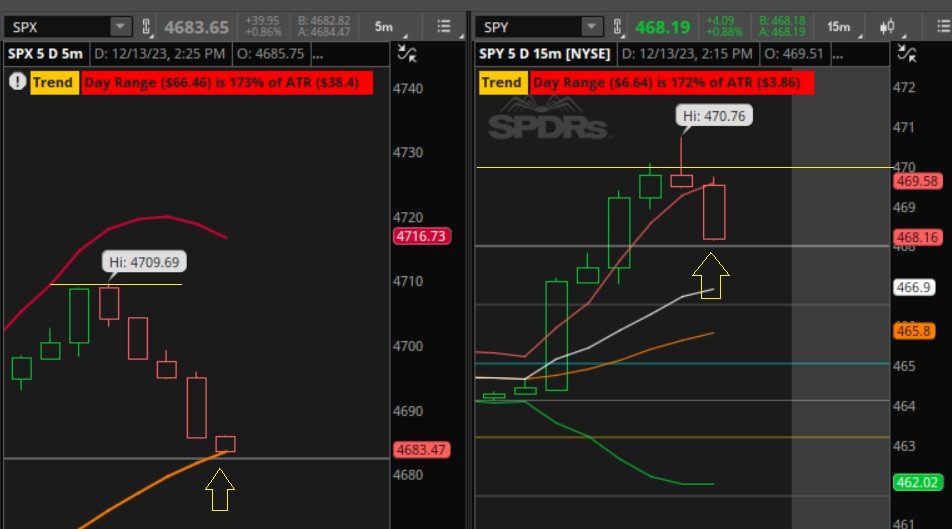Viewport: 952px width, 529px height.
Task: Toggle auto-fit price axis icon on SPX chart
Action: tap(407, 53)
